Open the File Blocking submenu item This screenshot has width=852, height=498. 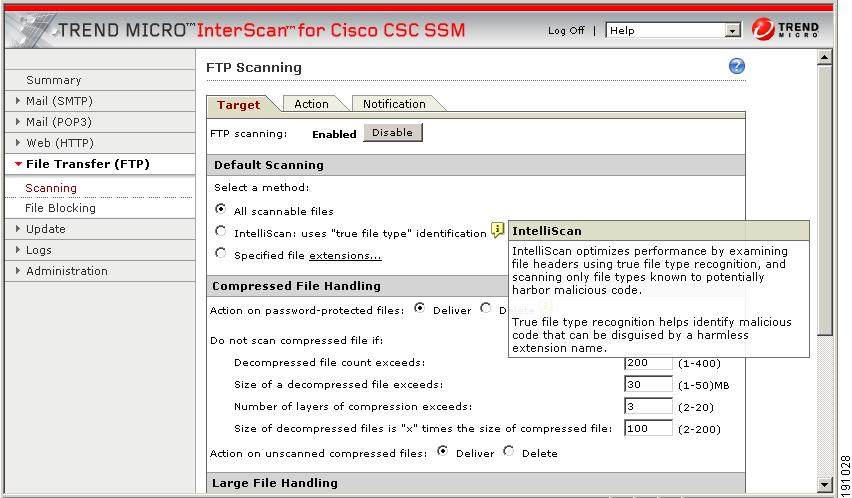tap(60, 208)
